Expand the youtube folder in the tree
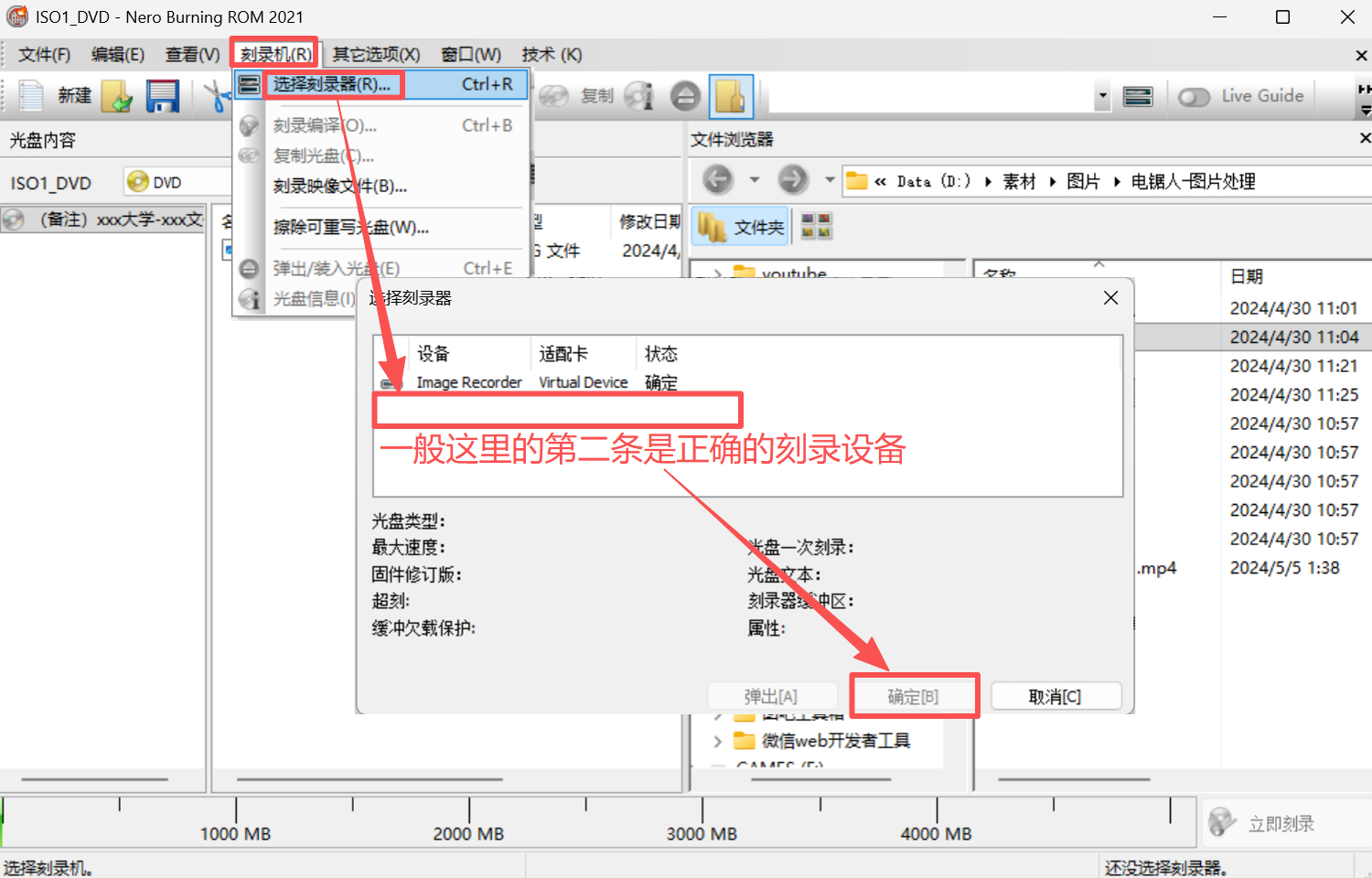 click(x=718, y=273)
